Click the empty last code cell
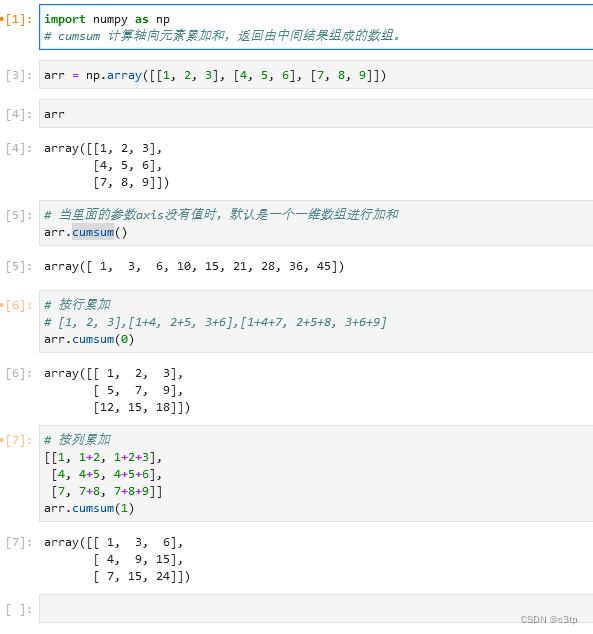 pos(316,609)
